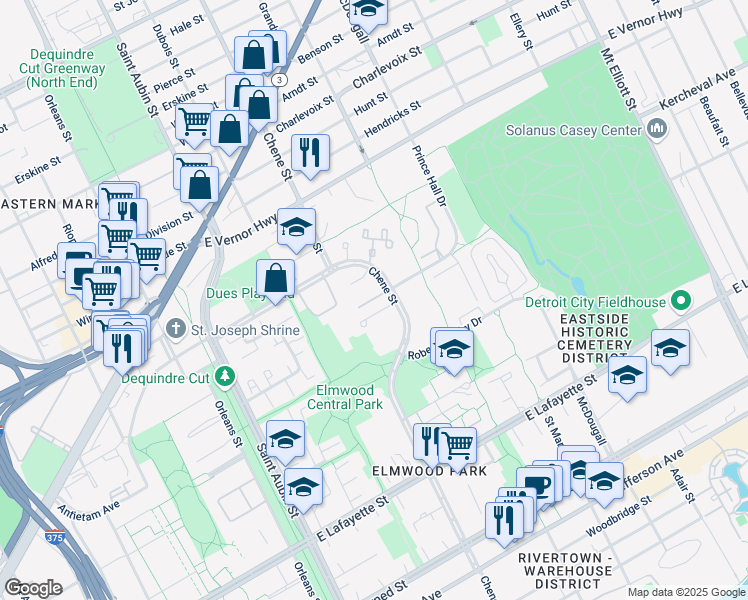Image resolution: width=748 pixels, height=600 pixels.
Task: Click the Mt Elliott St street label
Action: click(x=619, y=79)
